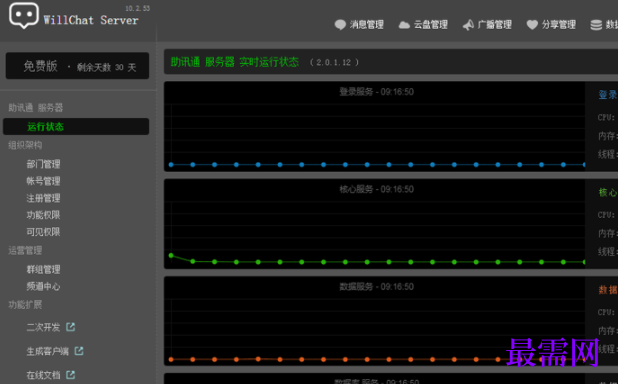Click the 数据服务 - 09:16:50 chart title
Image resolution: width=618 pixels, height=384 pixels.
coord(376,287)
